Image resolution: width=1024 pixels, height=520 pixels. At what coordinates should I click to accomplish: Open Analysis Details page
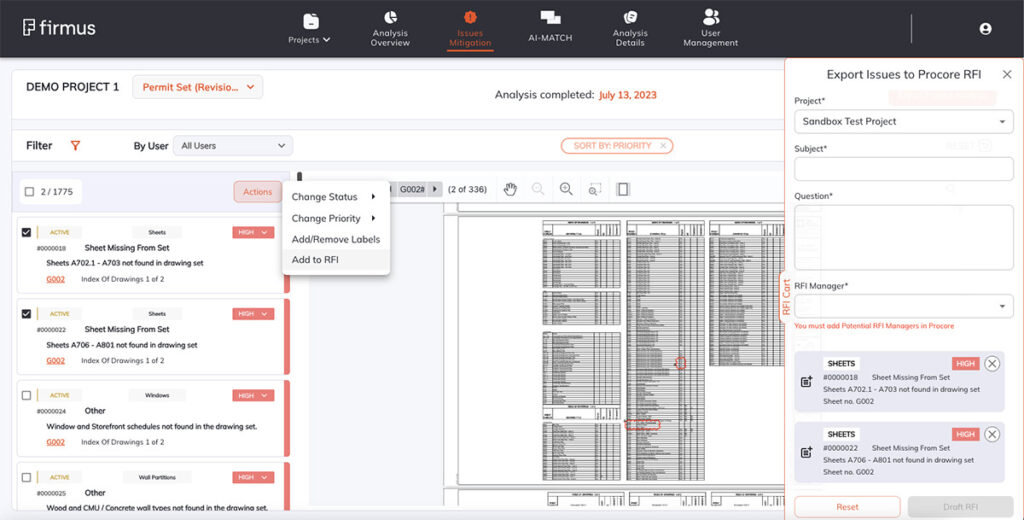point(630,29)
